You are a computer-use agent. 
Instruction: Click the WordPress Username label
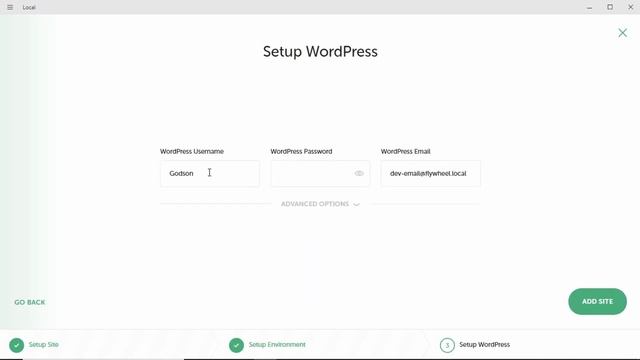click(x=192, y=151)
